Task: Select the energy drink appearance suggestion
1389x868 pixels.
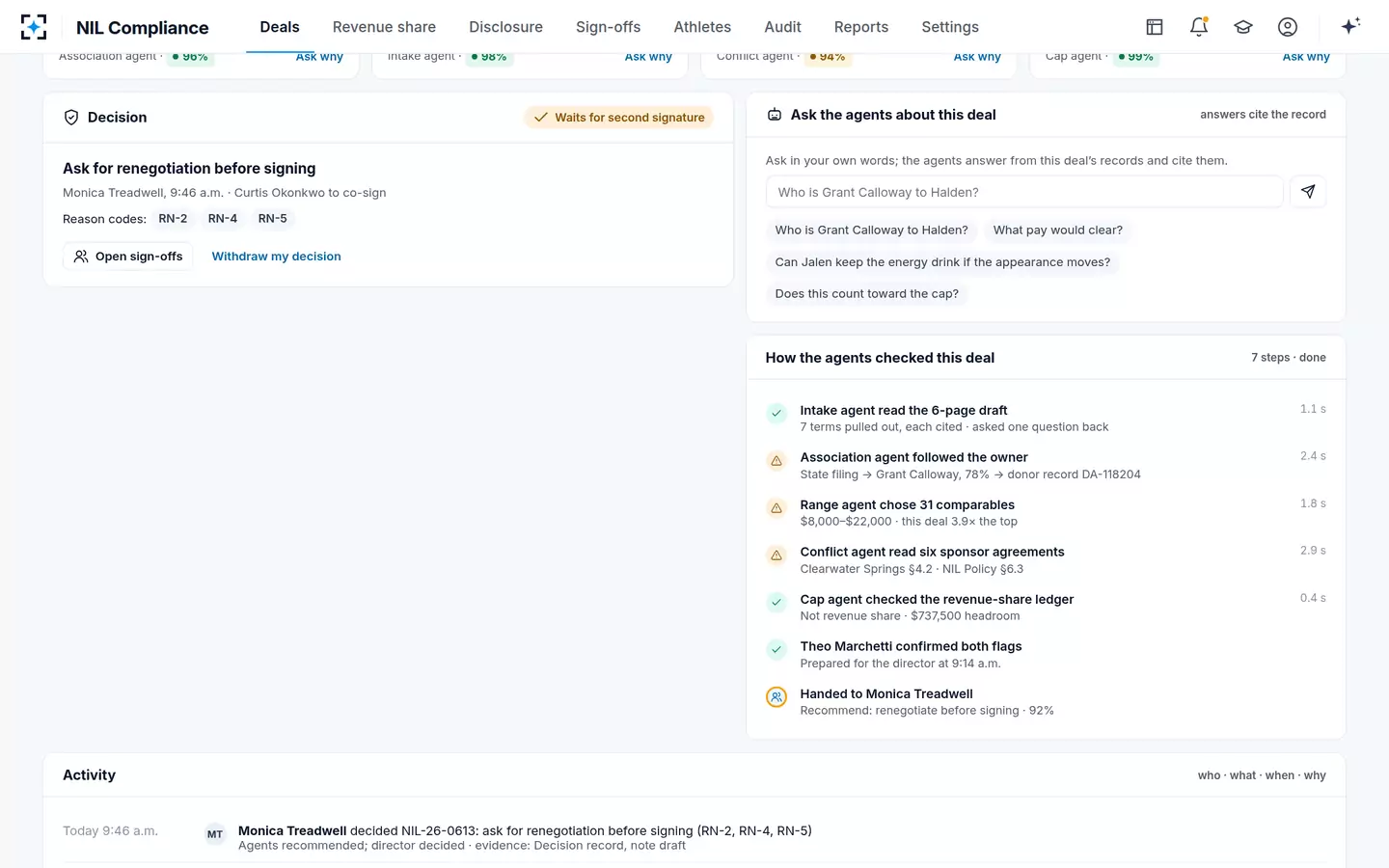Action: pos(942,262)
